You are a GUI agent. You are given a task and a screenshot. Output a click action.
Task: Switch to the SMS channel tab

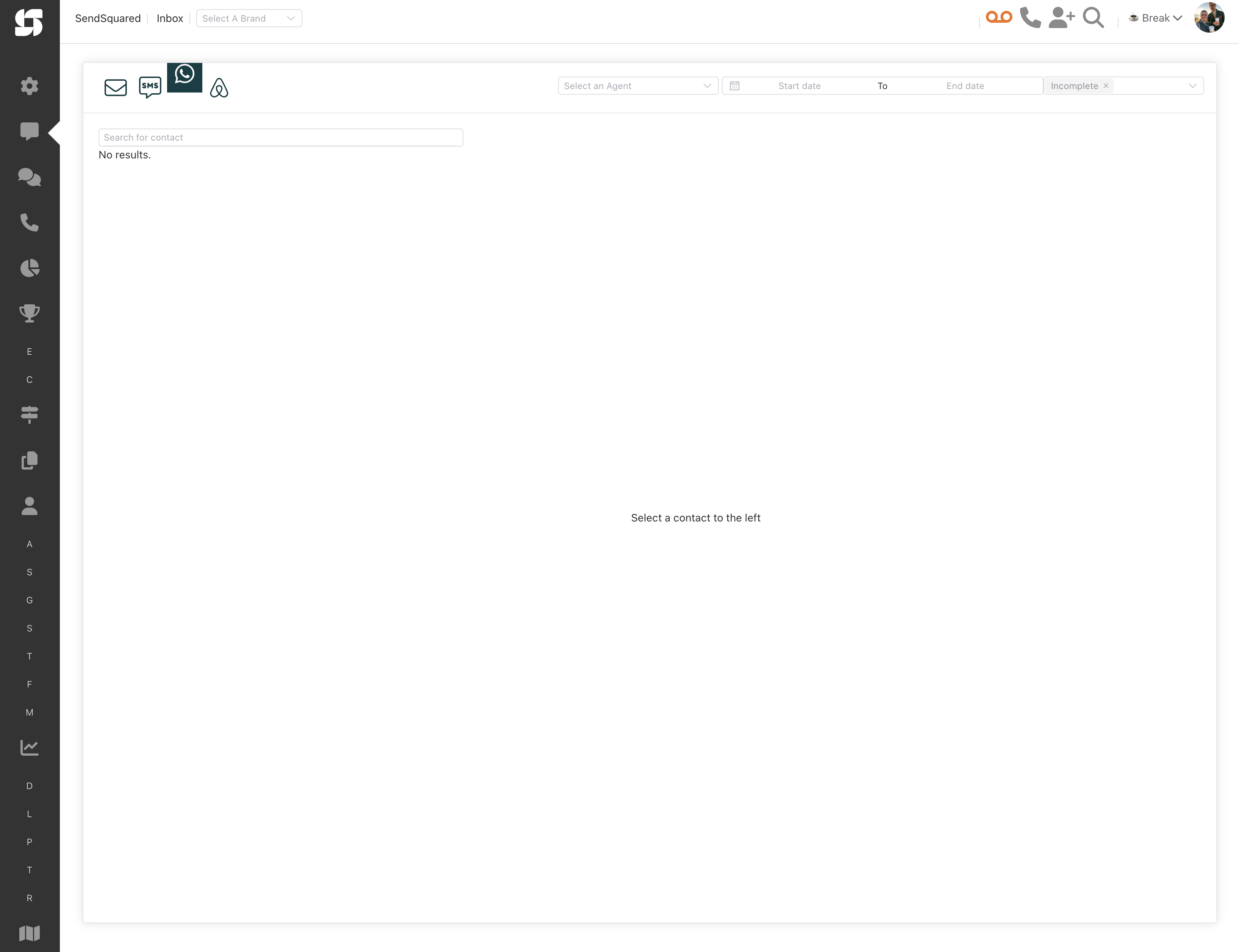point(150,87)
